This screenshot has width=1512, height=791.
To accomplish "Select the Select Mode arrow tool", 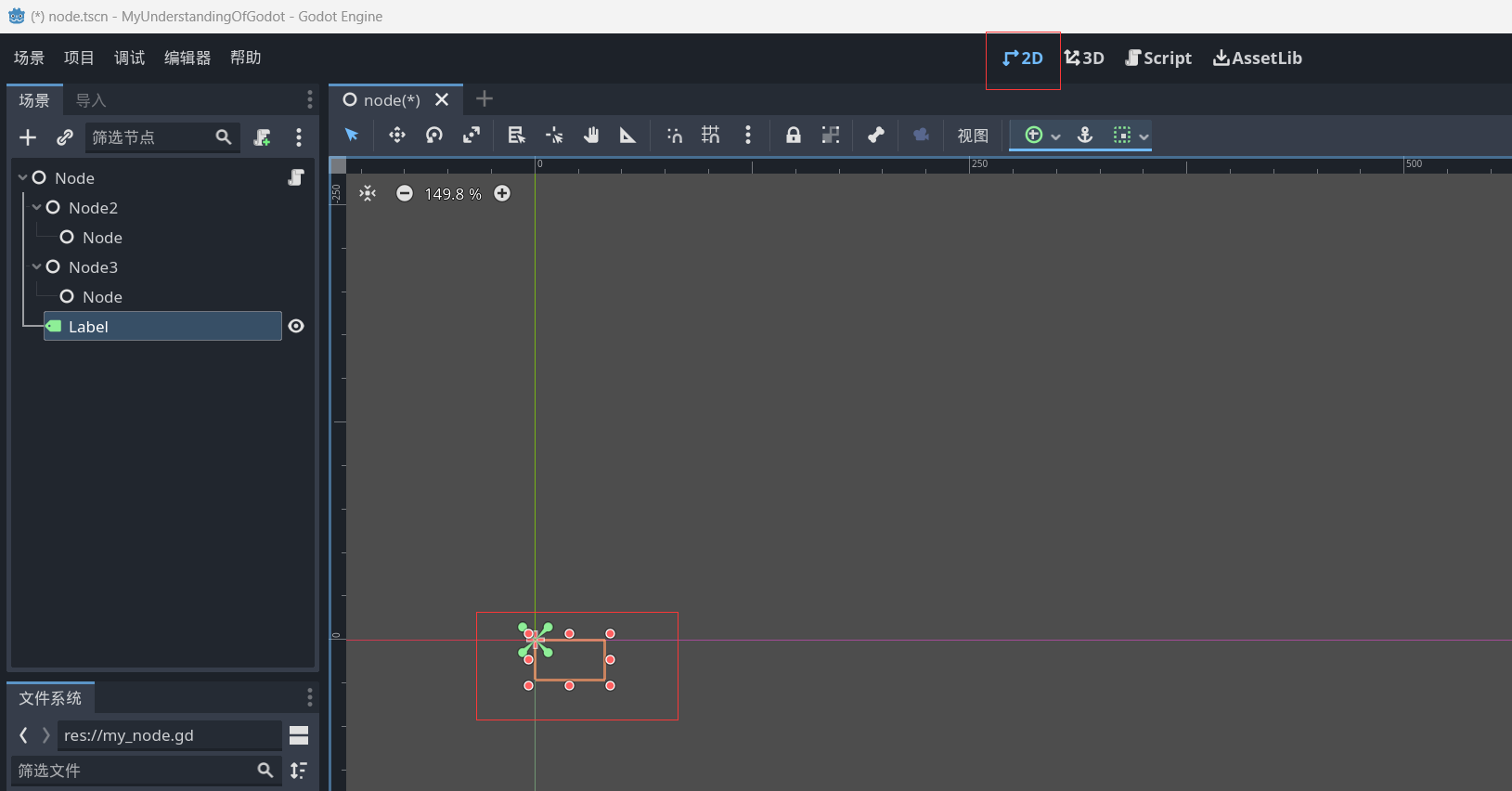I will click(352, 136).
